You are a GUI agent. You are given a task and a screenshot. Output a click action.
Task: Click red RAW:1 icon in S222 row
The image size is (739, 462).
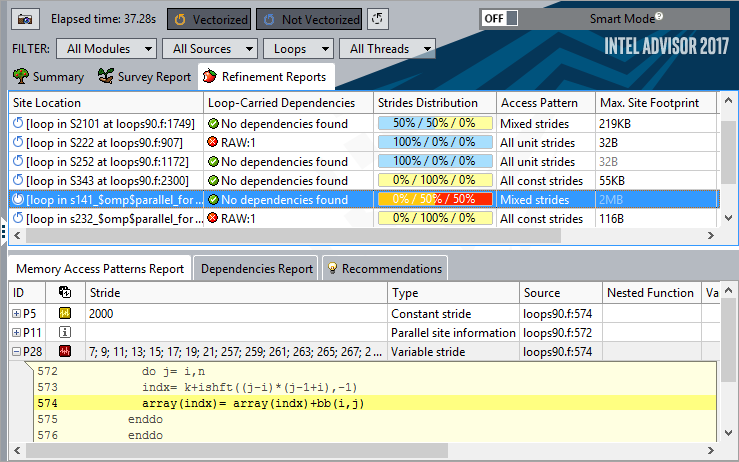pyautogui.click(x=213, y=142)
